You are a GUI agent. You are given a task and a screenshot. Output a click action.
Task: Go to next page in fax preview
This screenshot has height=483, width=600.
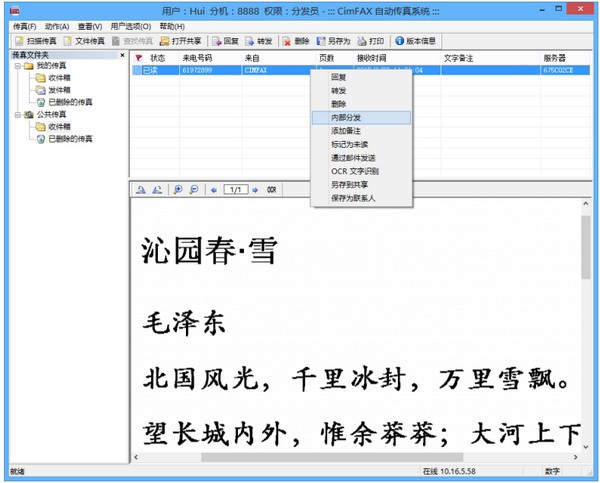(x=256, y=189)
